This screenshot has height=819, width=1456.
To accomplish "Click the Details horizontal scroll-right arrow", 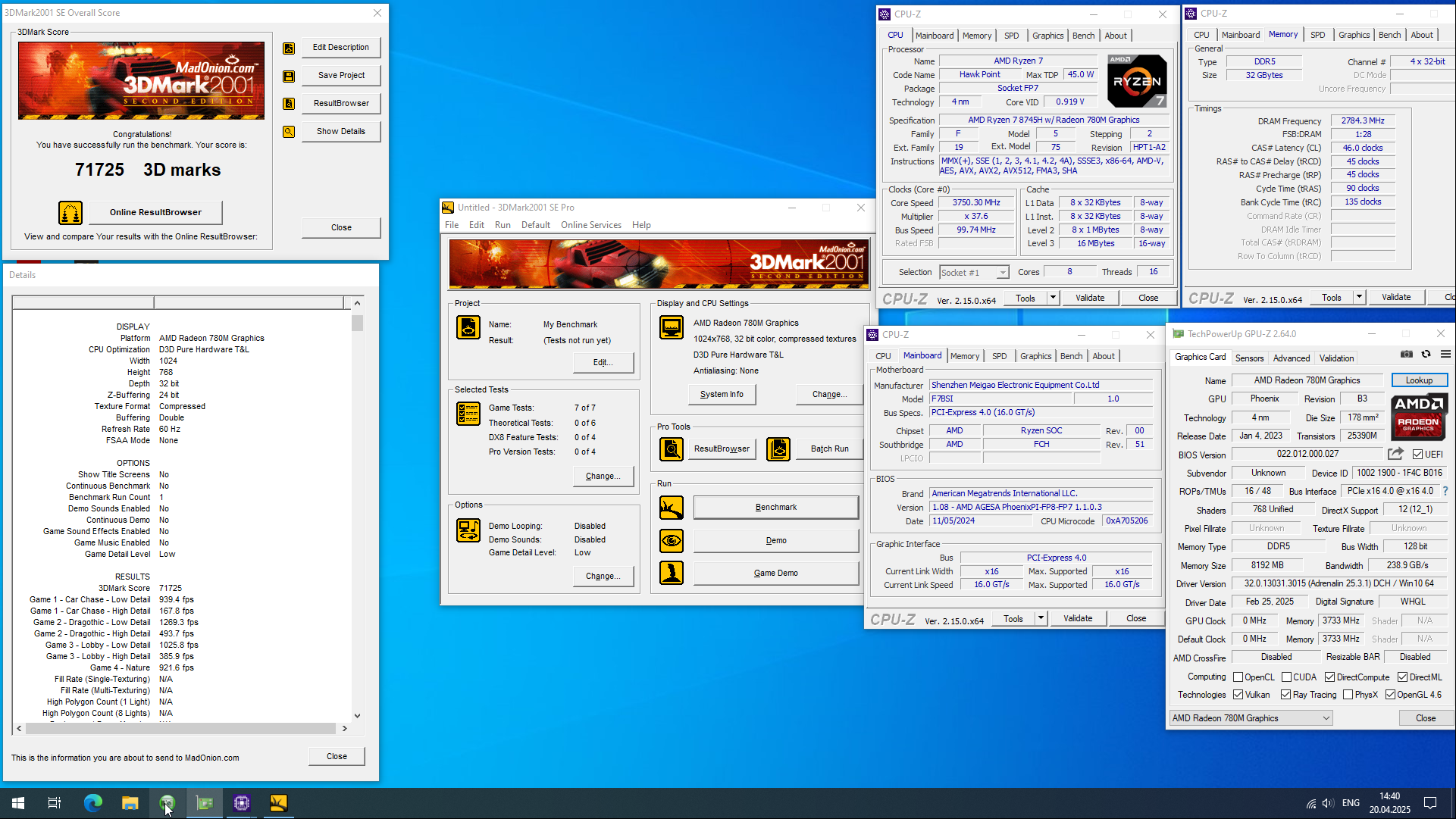I will click(x=344, y=728).
